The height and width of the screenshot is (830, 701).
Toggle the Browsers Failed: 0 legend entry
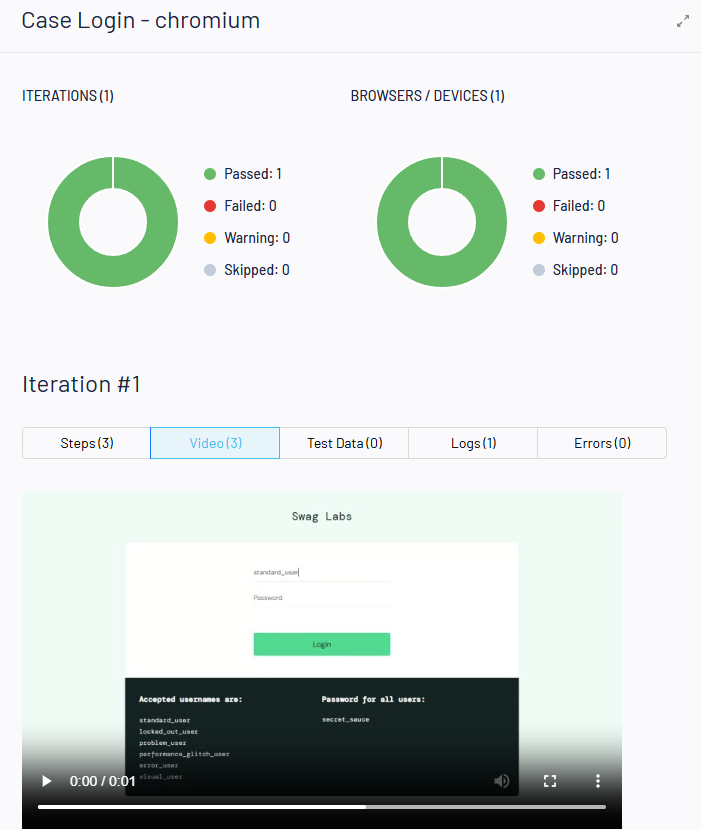point(569,206)
